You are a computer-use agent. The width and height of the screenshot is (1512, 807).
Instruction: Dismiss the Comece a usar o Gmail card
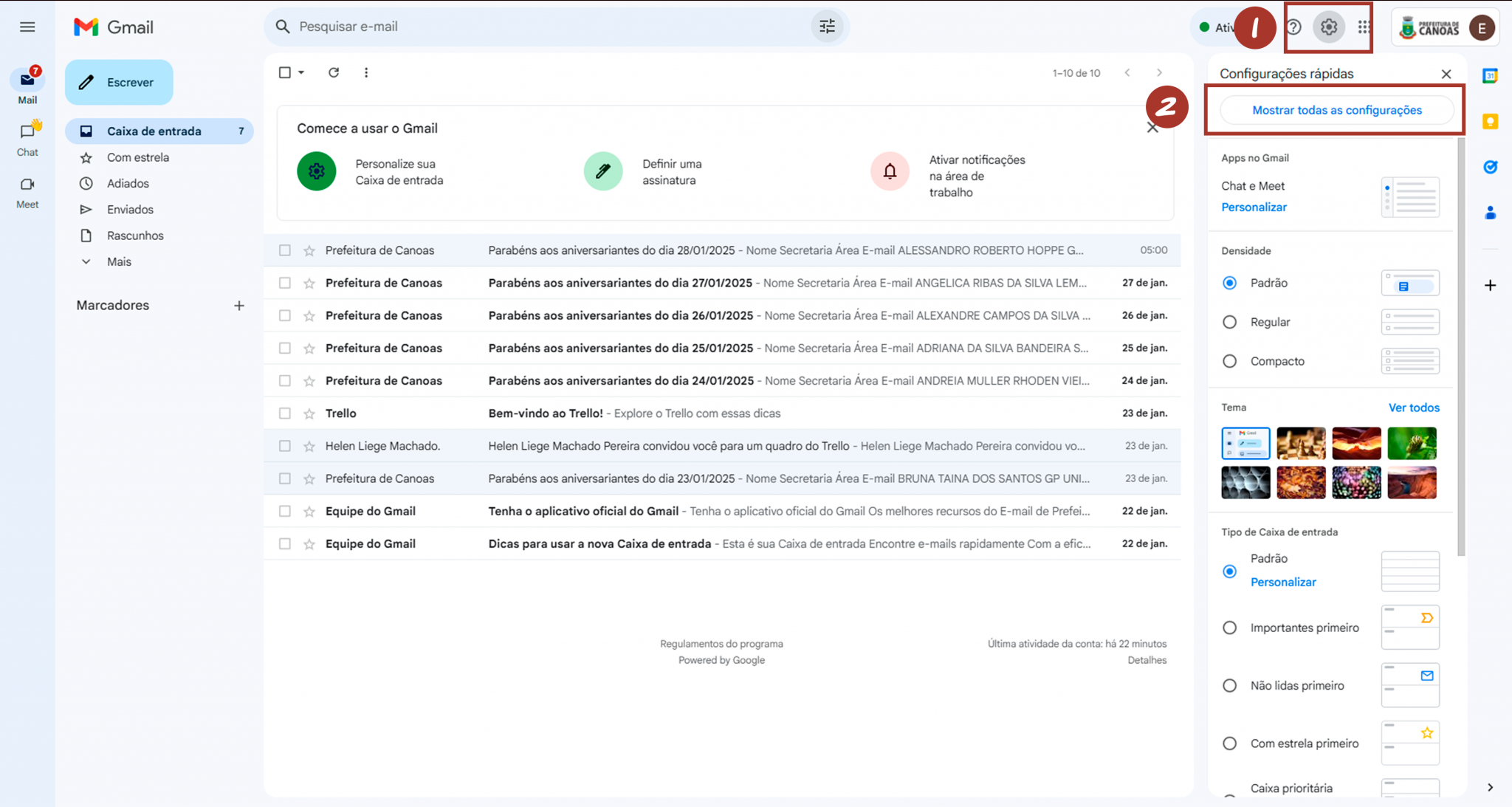[x=1152, y=128]
